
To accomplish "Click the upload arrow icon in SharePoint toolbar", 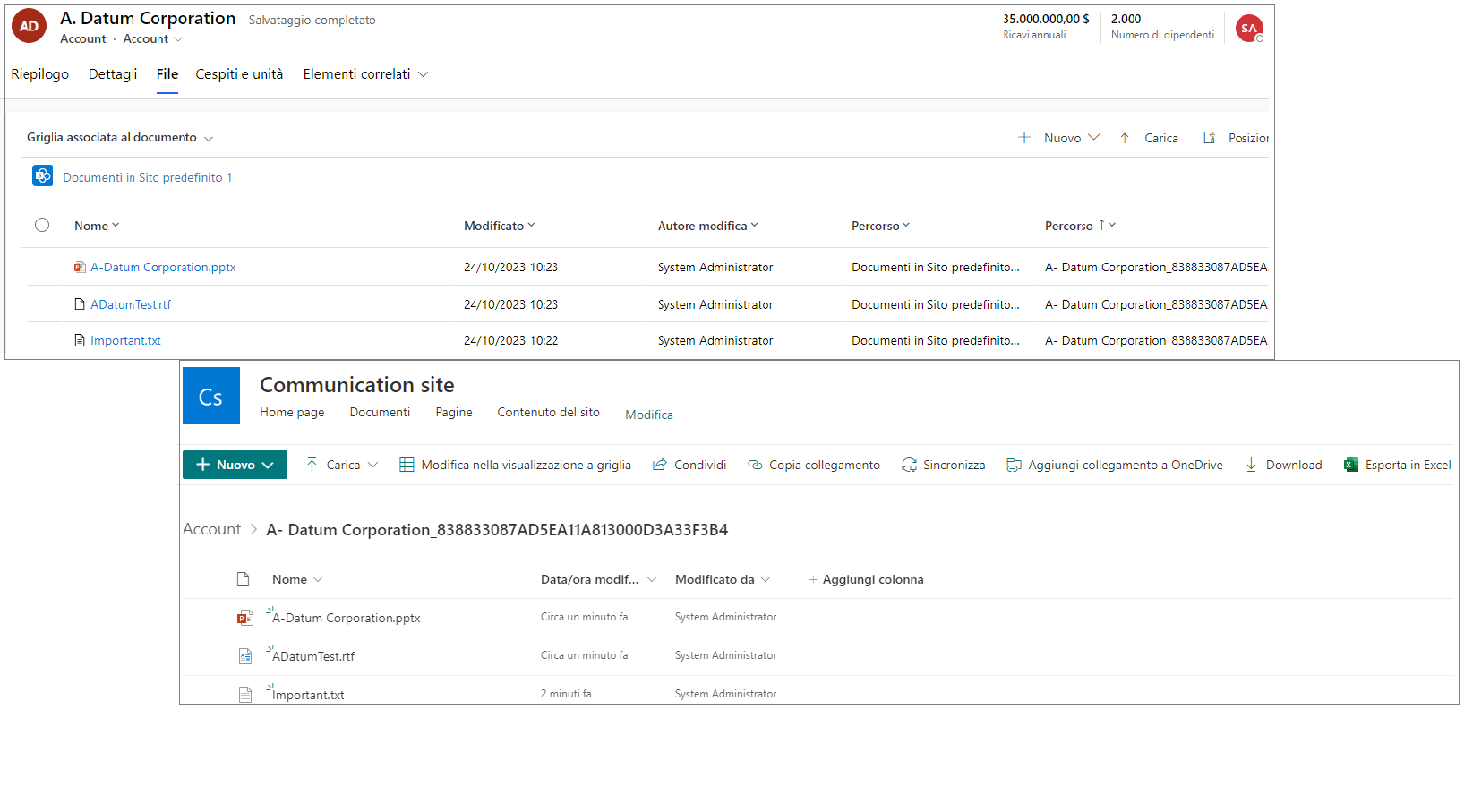I will click(x=312, y=465).
